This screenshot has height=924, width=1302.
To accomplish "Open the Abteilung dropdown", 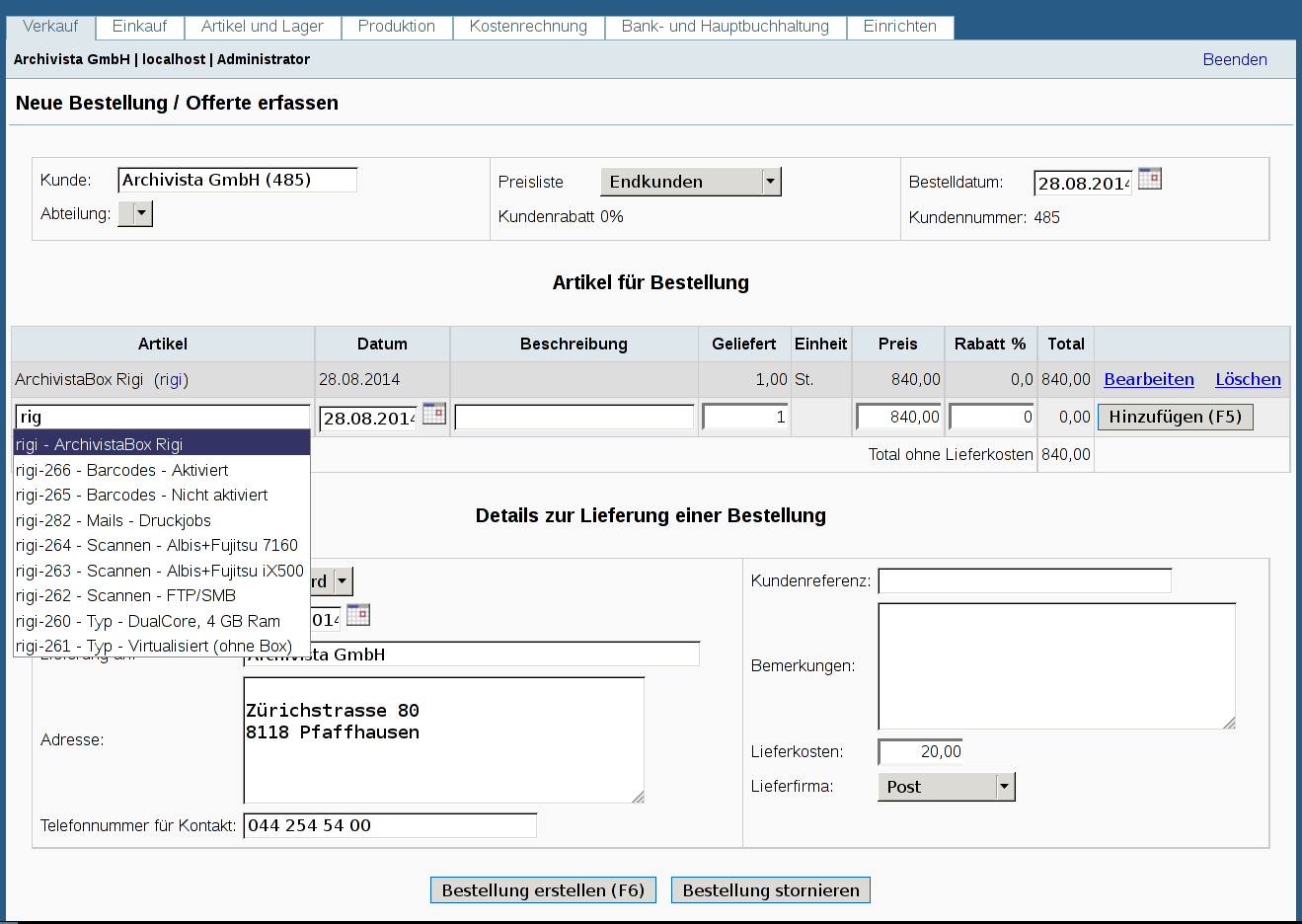I will pyautogui.click(x=135, y=213).
